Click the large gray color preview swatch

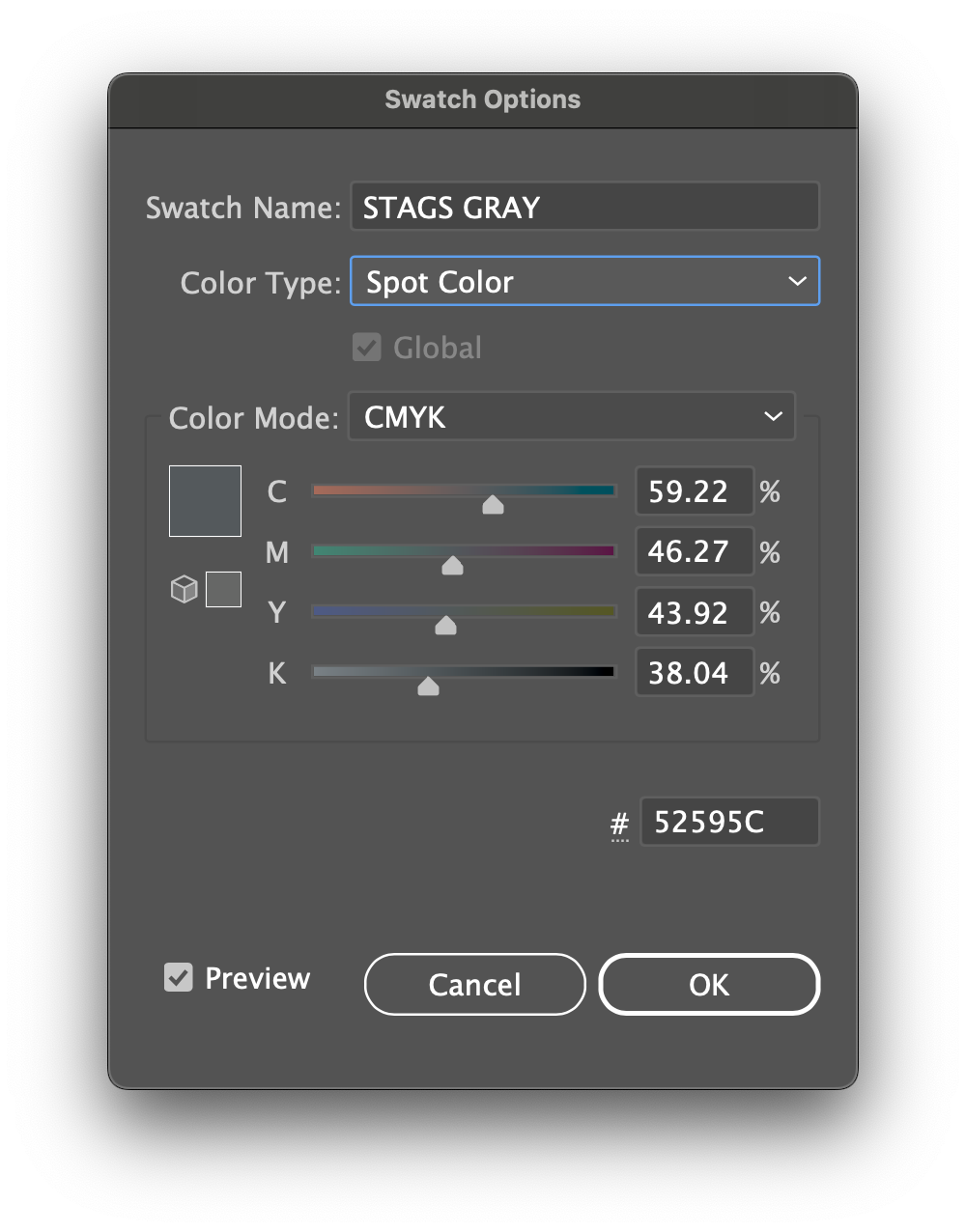coord(205,501)
